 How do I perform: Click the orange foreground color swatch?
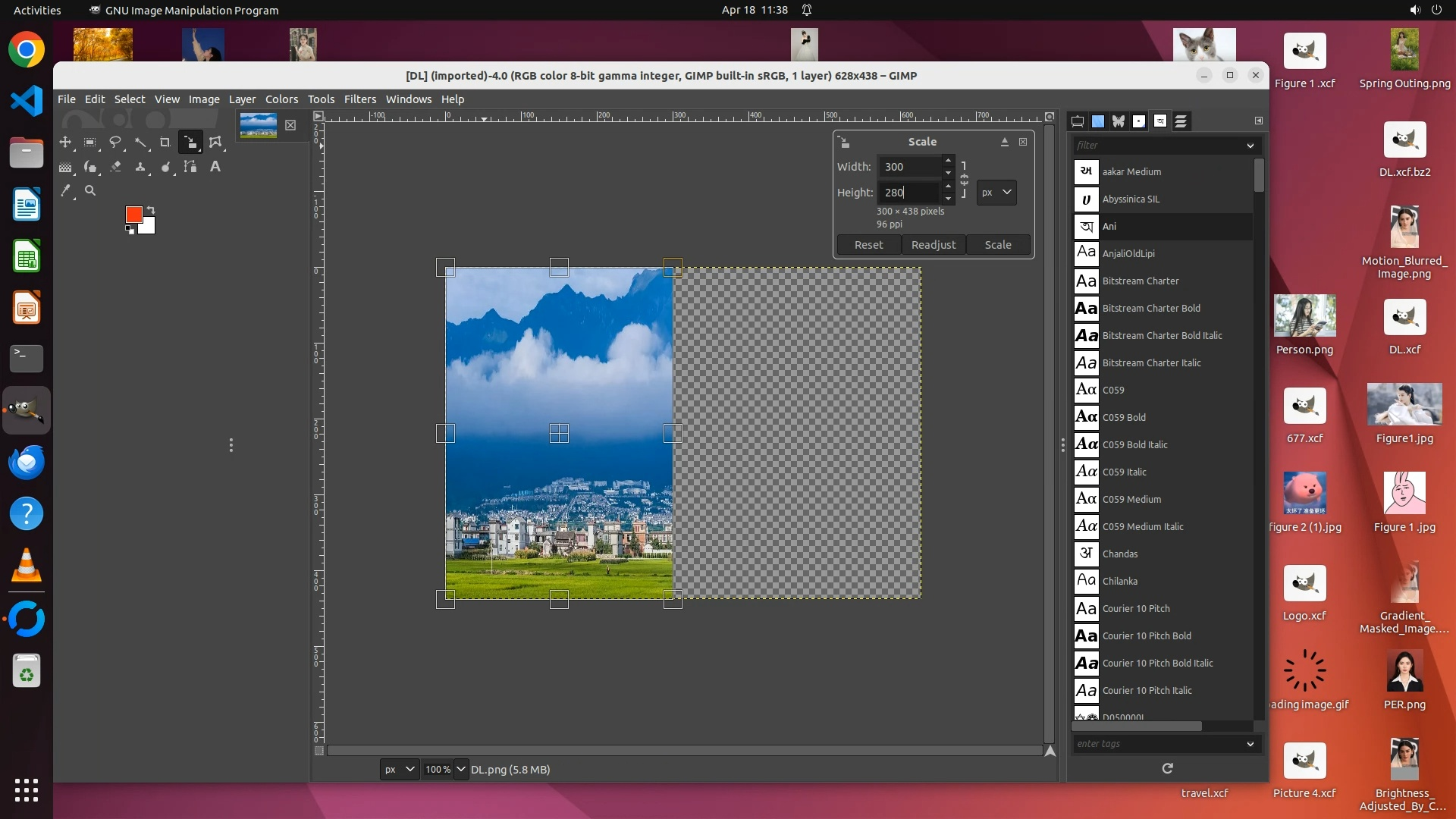point(133,215)
